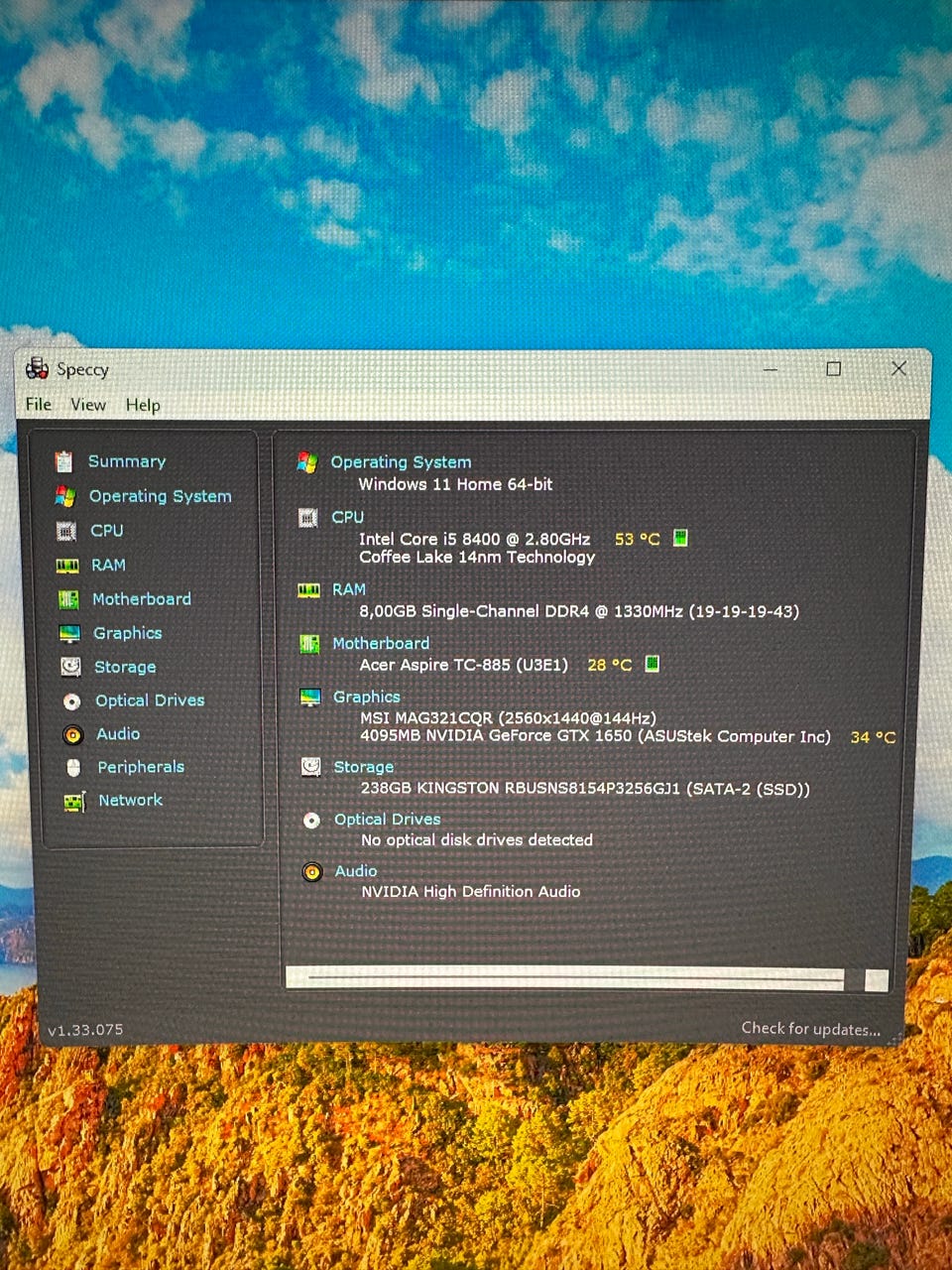Open the Help menu
The width and height of the screenshot is (952, 1270).
click(x=143, y=405)
